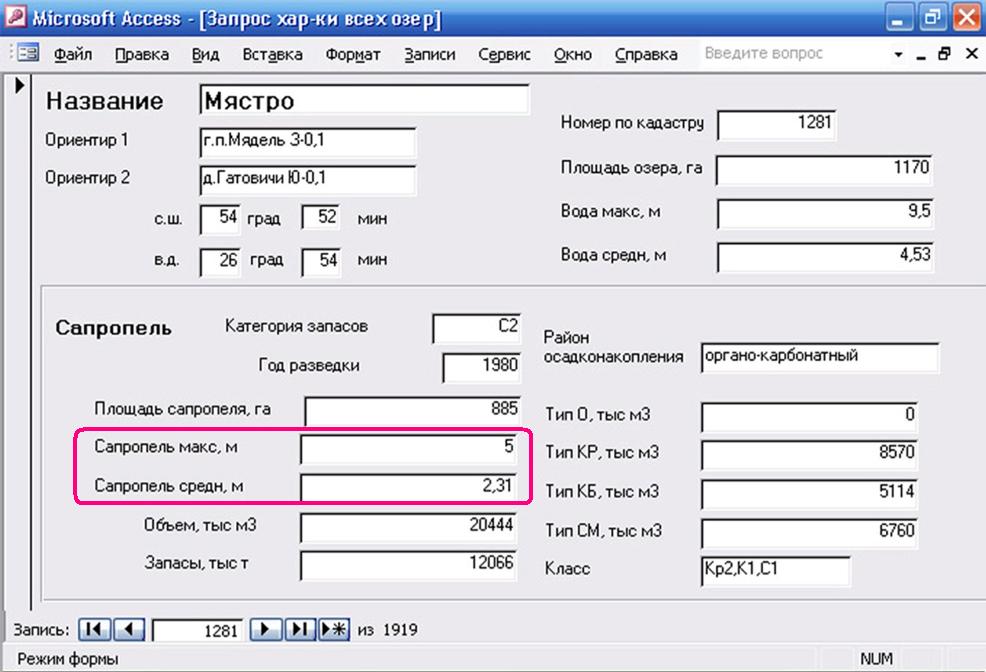Open the Окно menu
The width and height of the screenshot is (986, 672).
572,55
